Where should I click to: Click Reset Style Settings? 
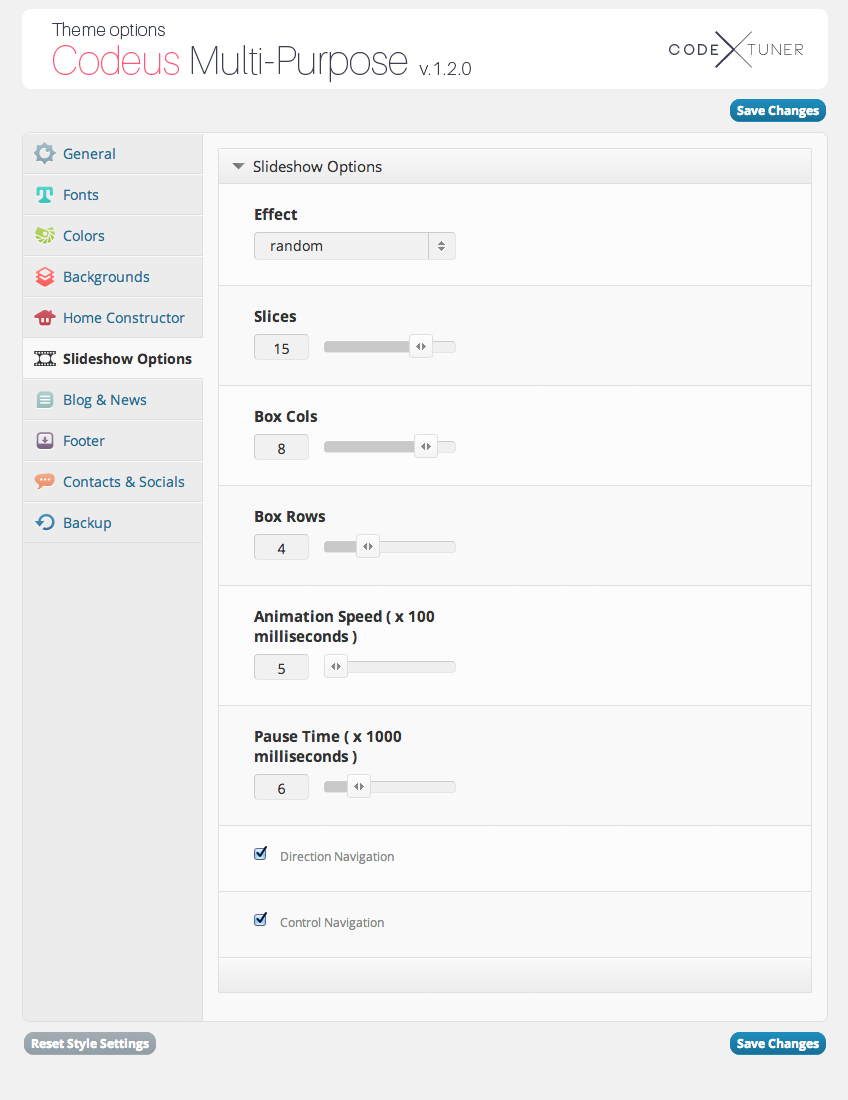pos(89,1043)
